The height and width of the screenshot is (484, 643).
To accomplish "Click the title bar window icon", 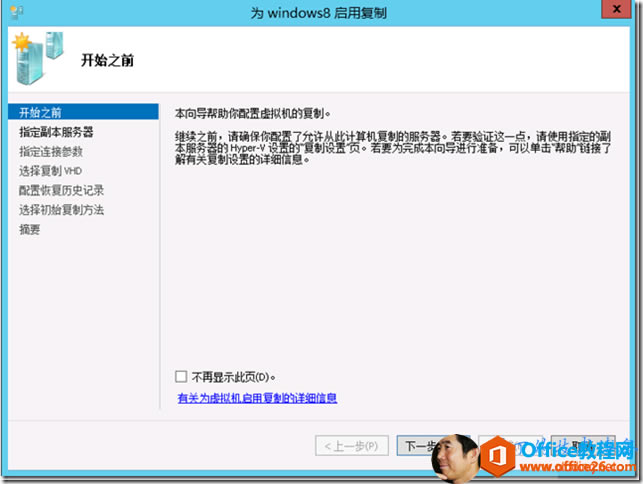I will tap(16, 11).
